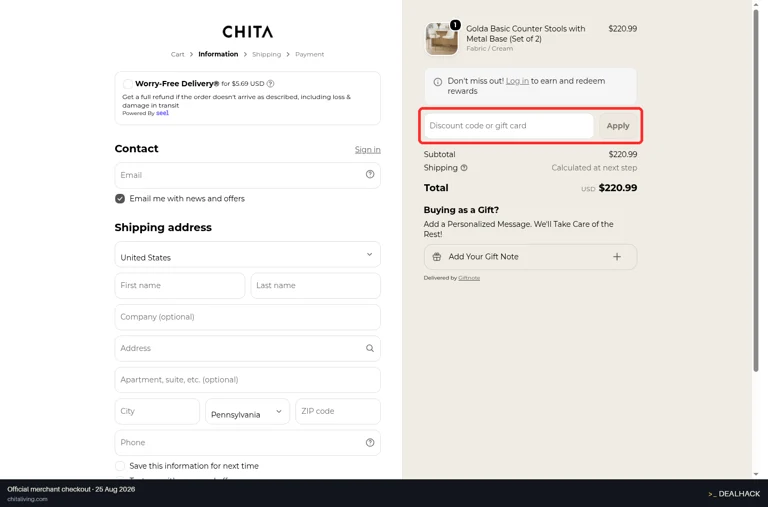This screenshot has height=507, width=768.
Task: Open the Pennsylvania state dropdown
Action: point(247,411)
